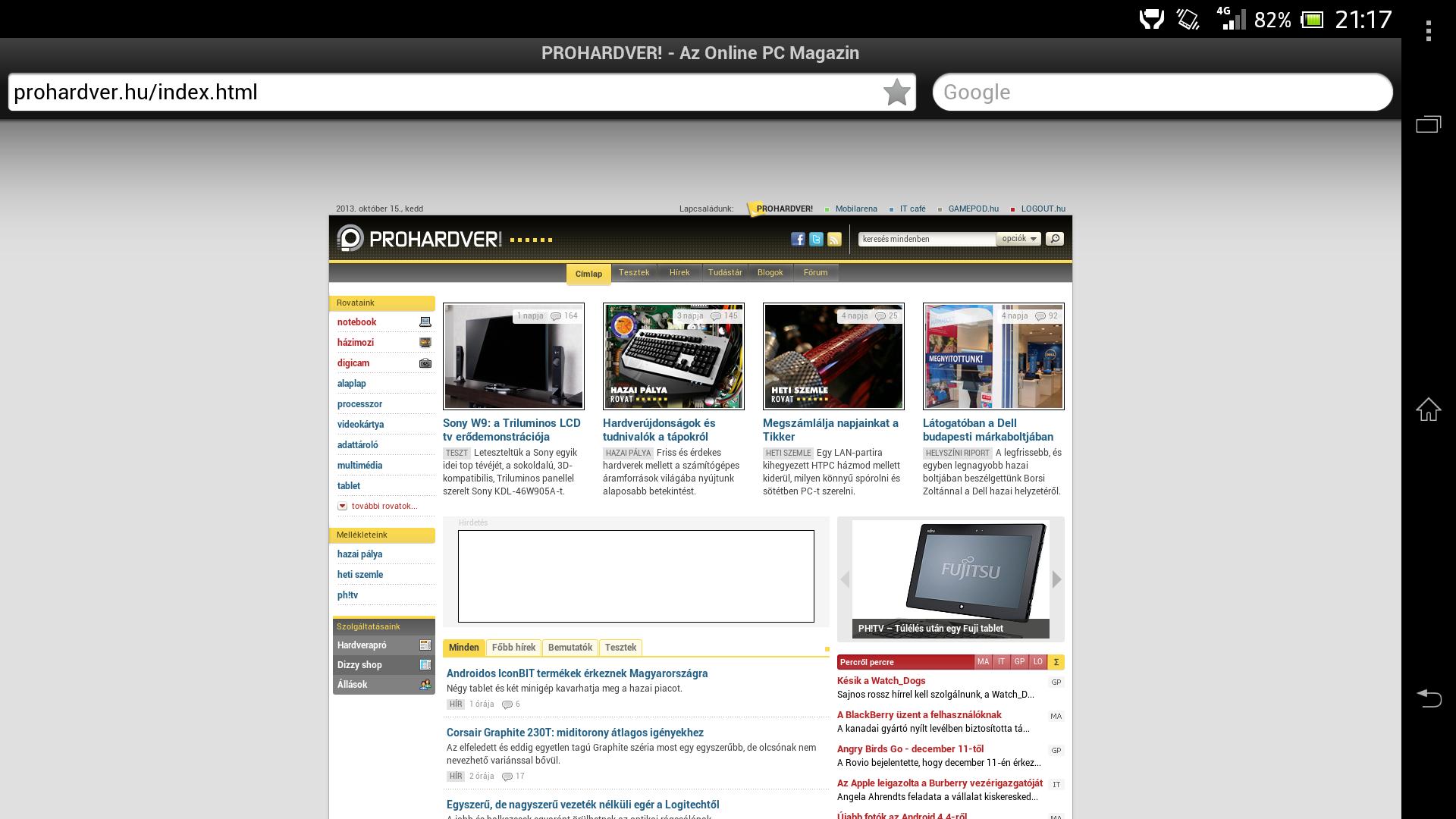Viewport: 1456px width, 819px height.
Task: Open the GAMEPOD.hu link
Action: pyautogui.click(x=973, y=209)
